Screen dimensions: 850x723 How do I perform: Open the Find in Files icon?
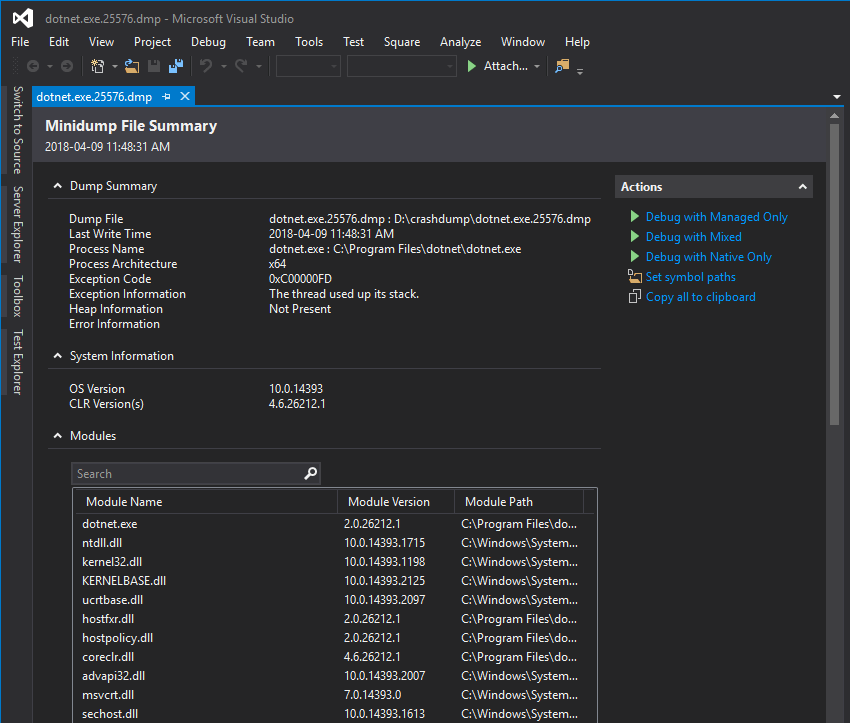pyautogui.click(x=565, y=66)
